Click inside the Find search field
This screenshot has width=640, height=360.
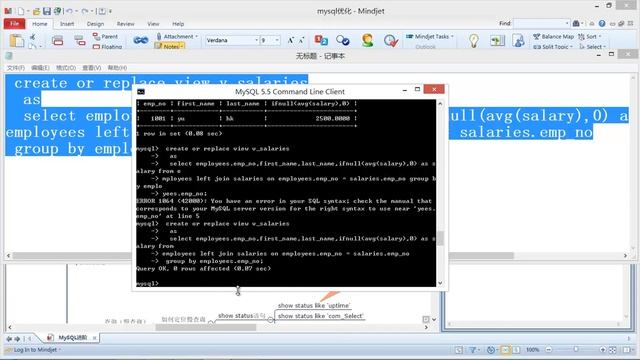click(541, 23)
